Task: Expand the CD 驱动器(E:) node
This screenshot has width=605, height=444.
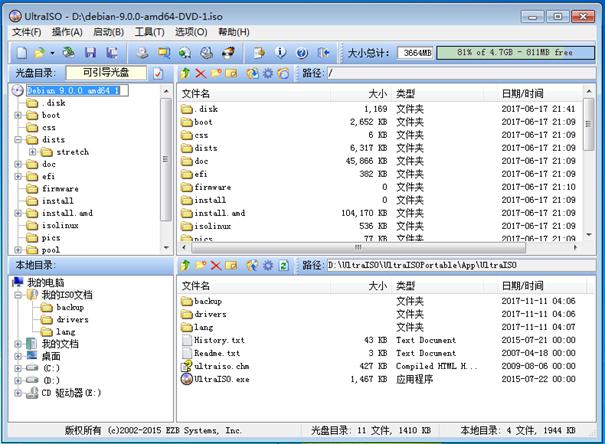Action: 18,393
